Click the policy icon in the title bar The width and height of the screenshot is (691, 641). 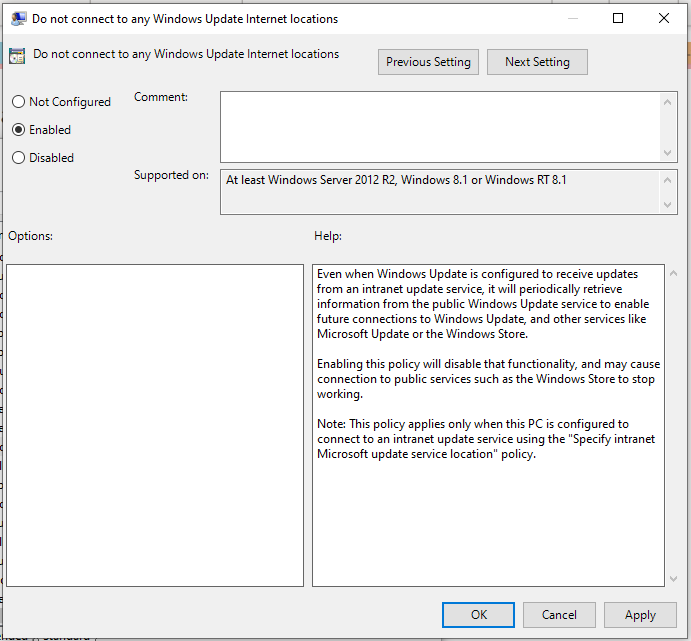point(16,18)
